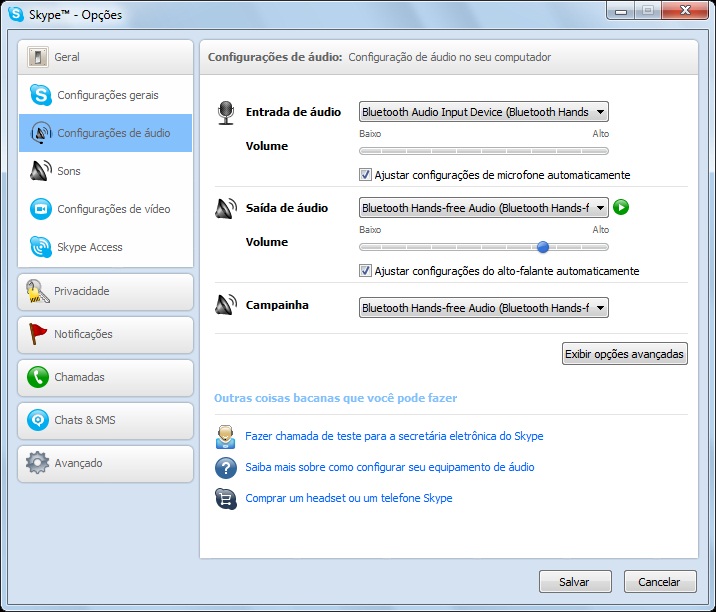
Task: Click the shopping cart icon
Action: 226,499
